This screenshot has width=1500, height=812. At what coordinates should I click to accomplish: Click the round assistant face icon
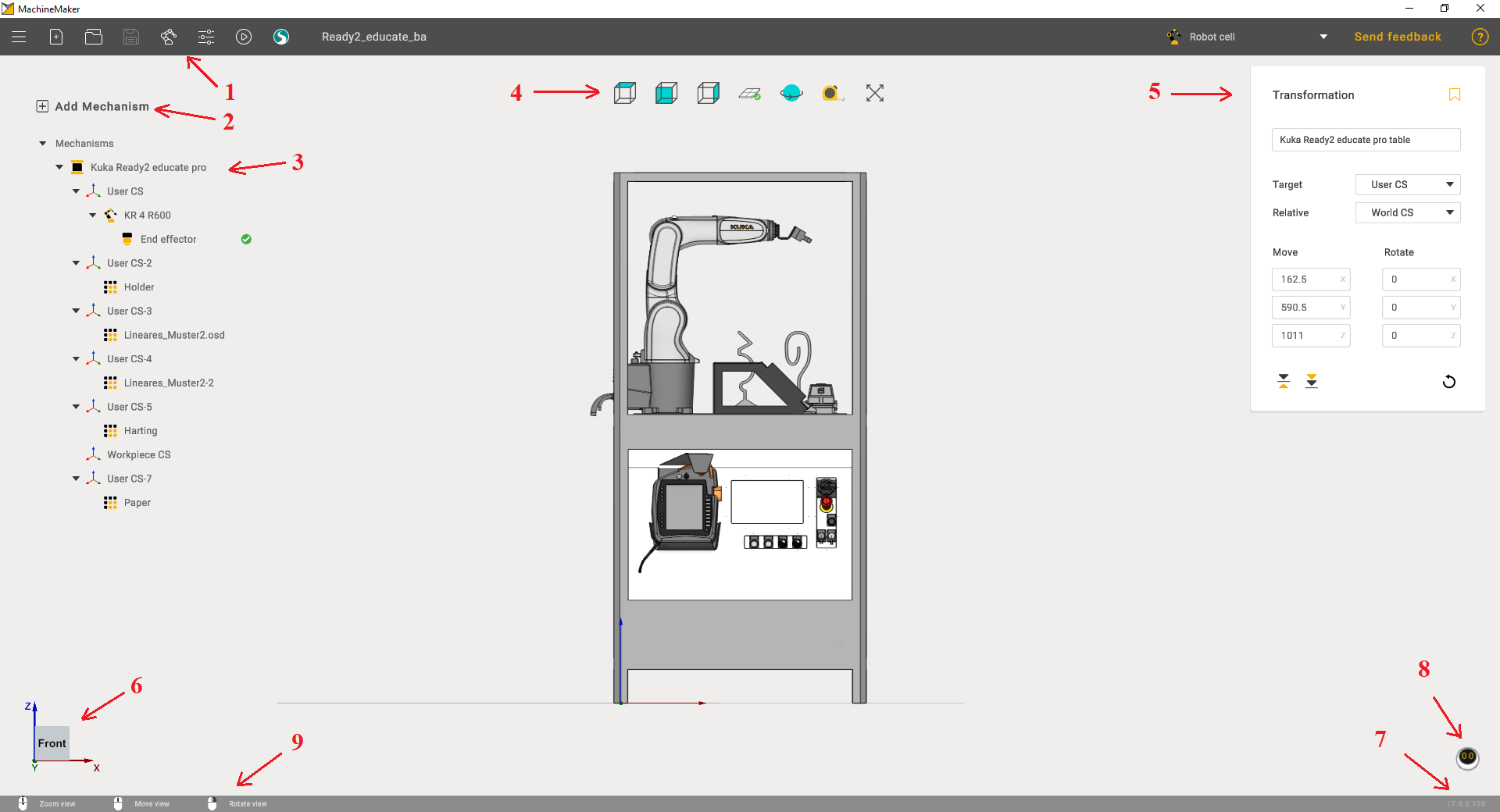pos(1468,757)
